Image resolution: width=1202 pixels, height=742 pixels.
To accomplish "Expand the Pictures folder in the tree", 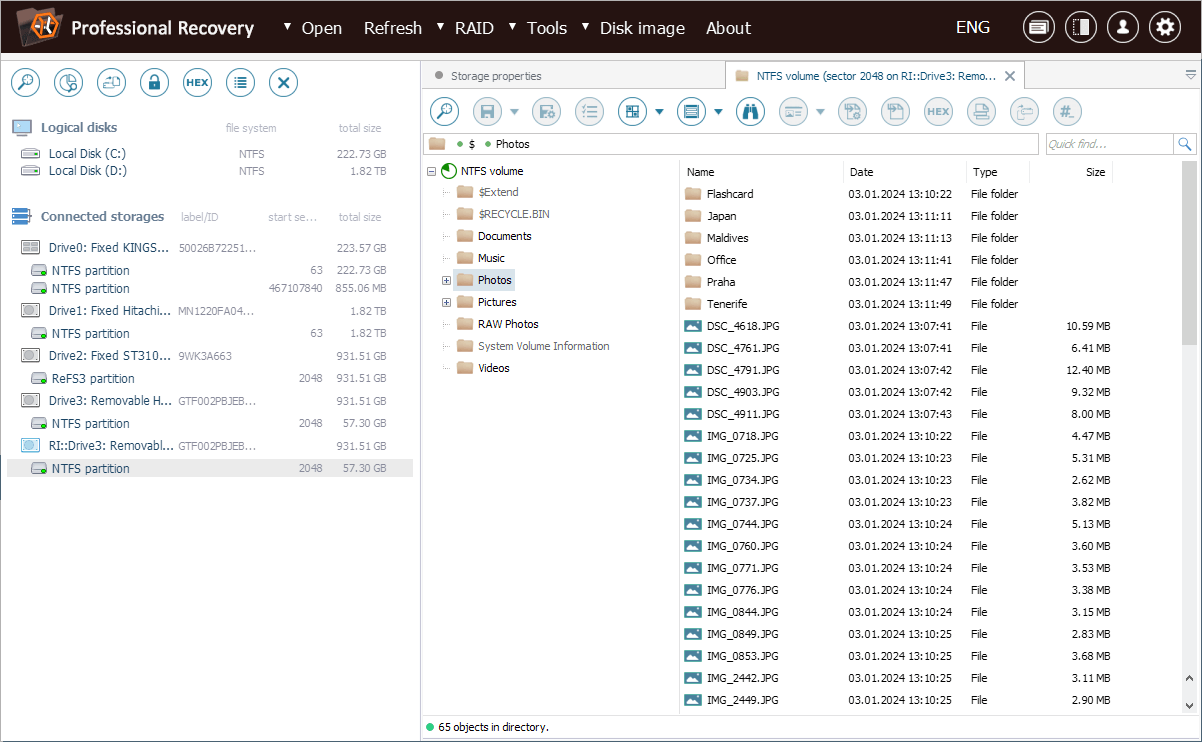I will [x=446, y=302].
